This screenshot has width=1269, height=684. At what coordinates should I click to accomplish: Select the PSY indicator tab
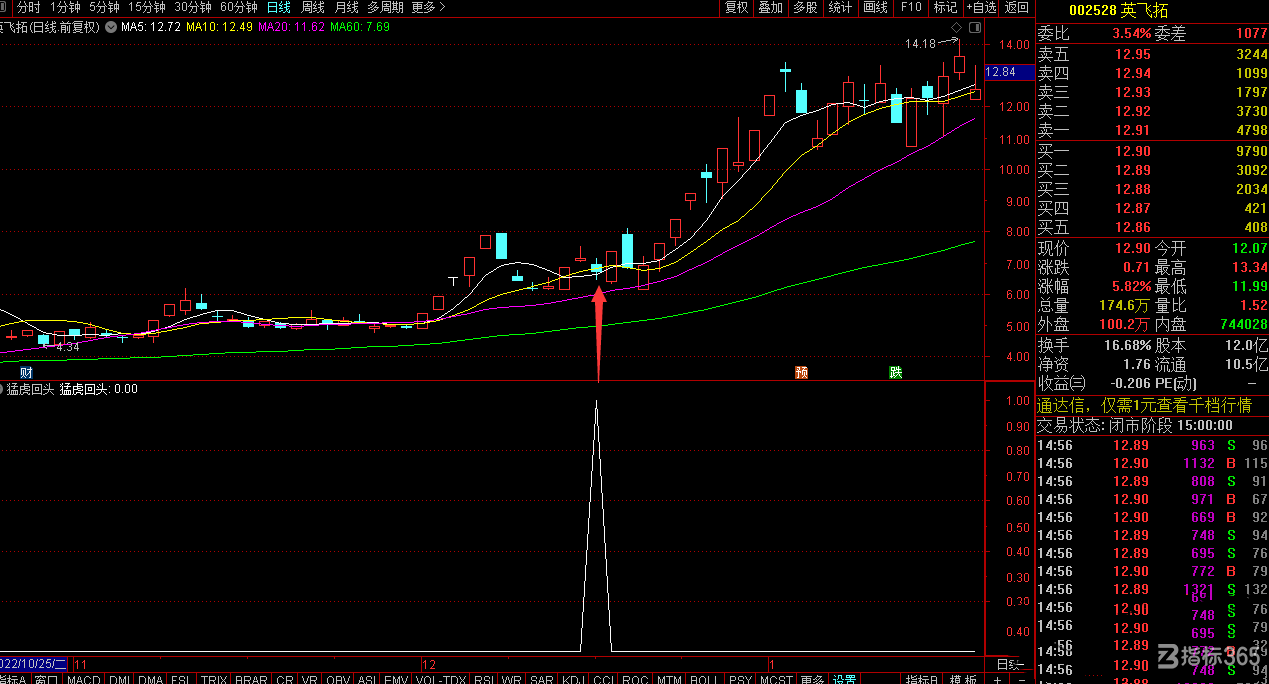click(740, 679)
